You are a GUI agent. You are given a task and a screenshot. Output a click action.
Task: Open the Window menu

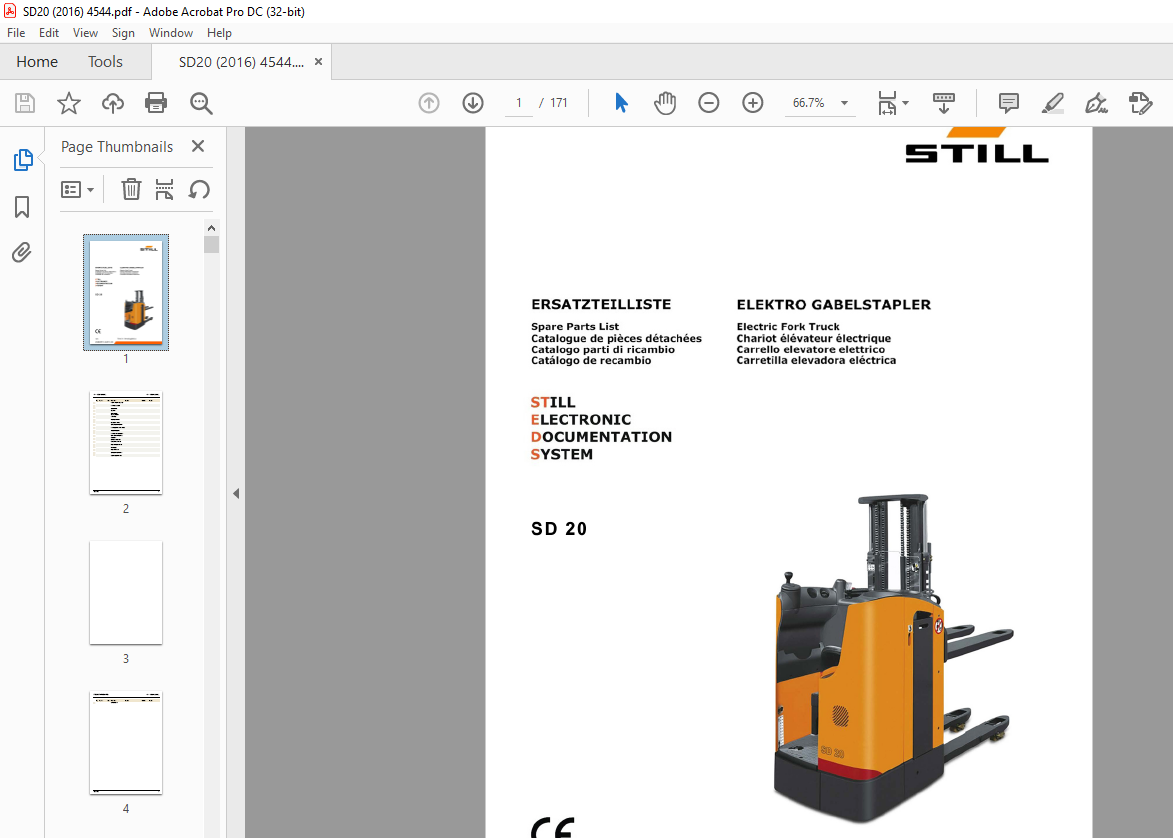point(171,33)
